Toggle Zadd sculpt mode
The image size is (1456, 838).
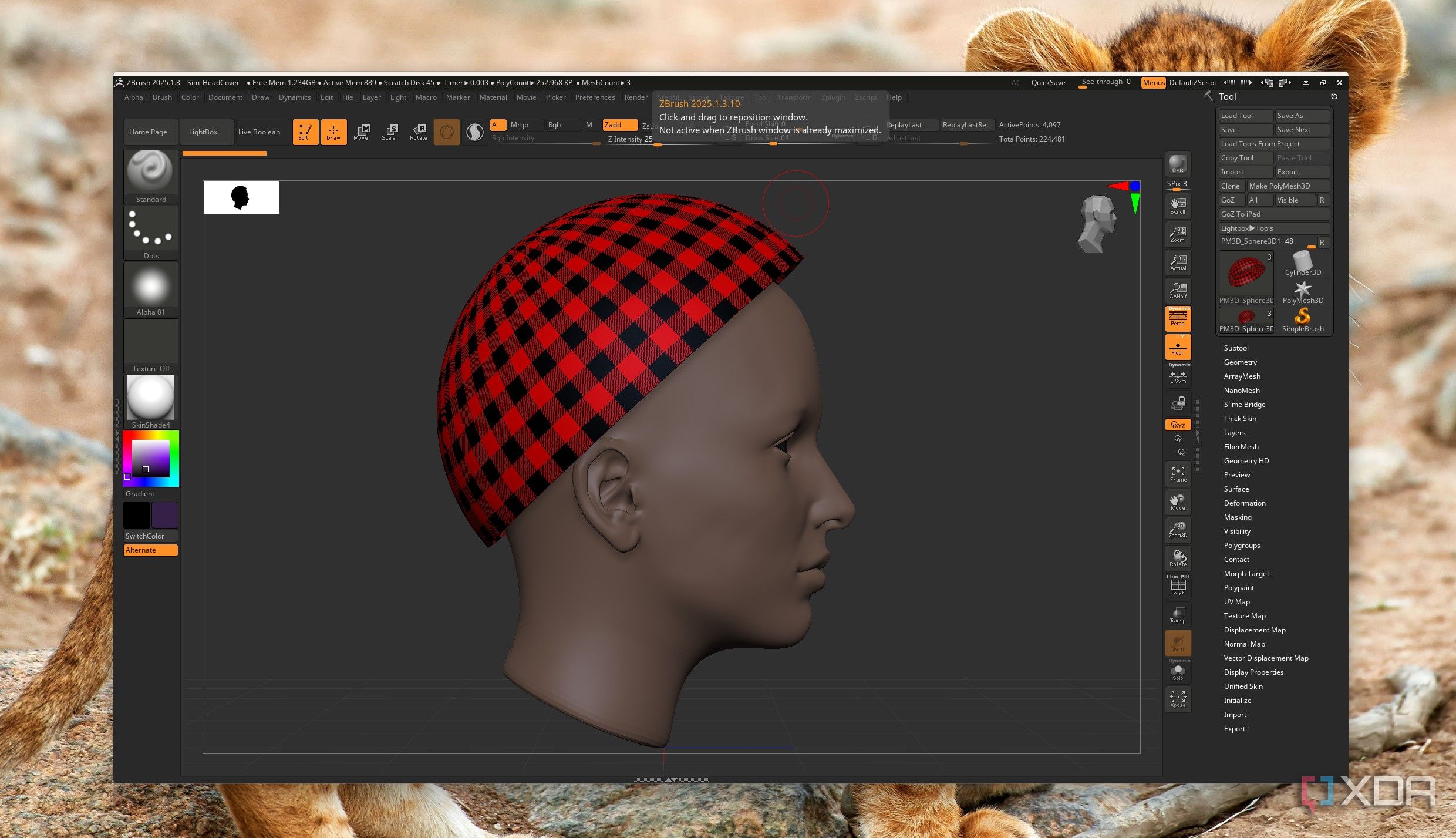[x=619, y=125]
